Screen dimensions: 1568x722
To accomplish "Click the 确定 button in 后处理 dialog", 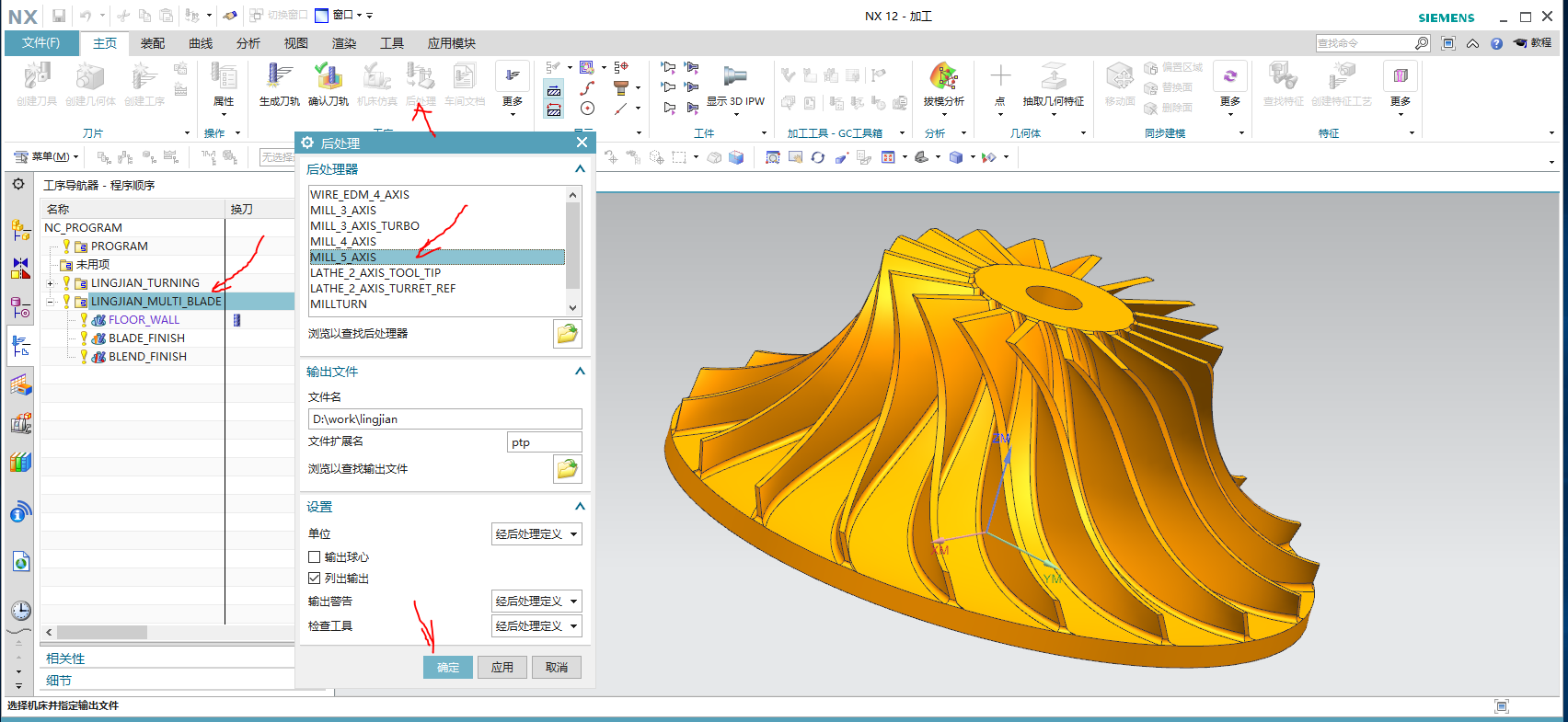I will [448, 668].
